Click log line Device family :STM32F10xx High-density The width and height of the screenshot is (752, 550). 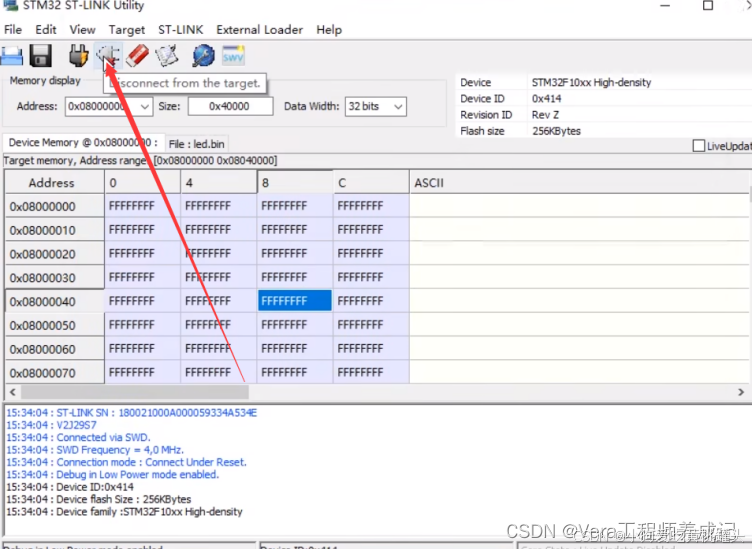tap(124, 512)
